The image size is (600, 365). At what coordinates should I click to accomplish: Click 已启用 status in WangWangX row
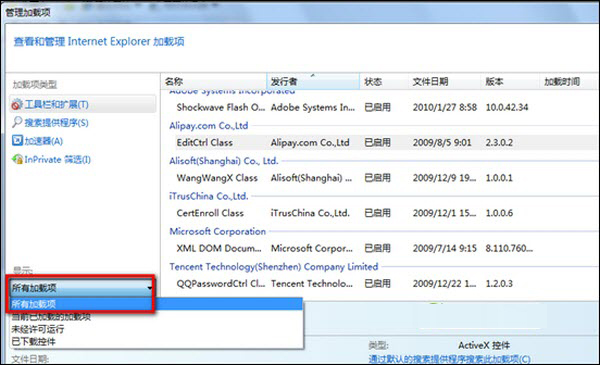coord(378,178)
